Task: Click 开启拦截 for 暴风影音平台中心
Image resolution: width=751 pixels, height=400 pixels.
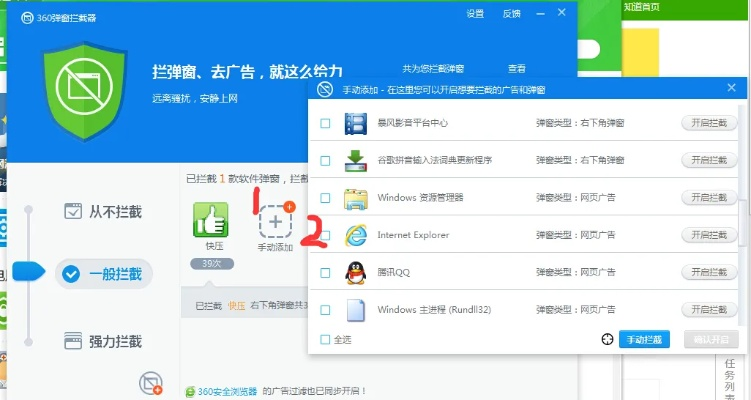Action: pos(709,123)
